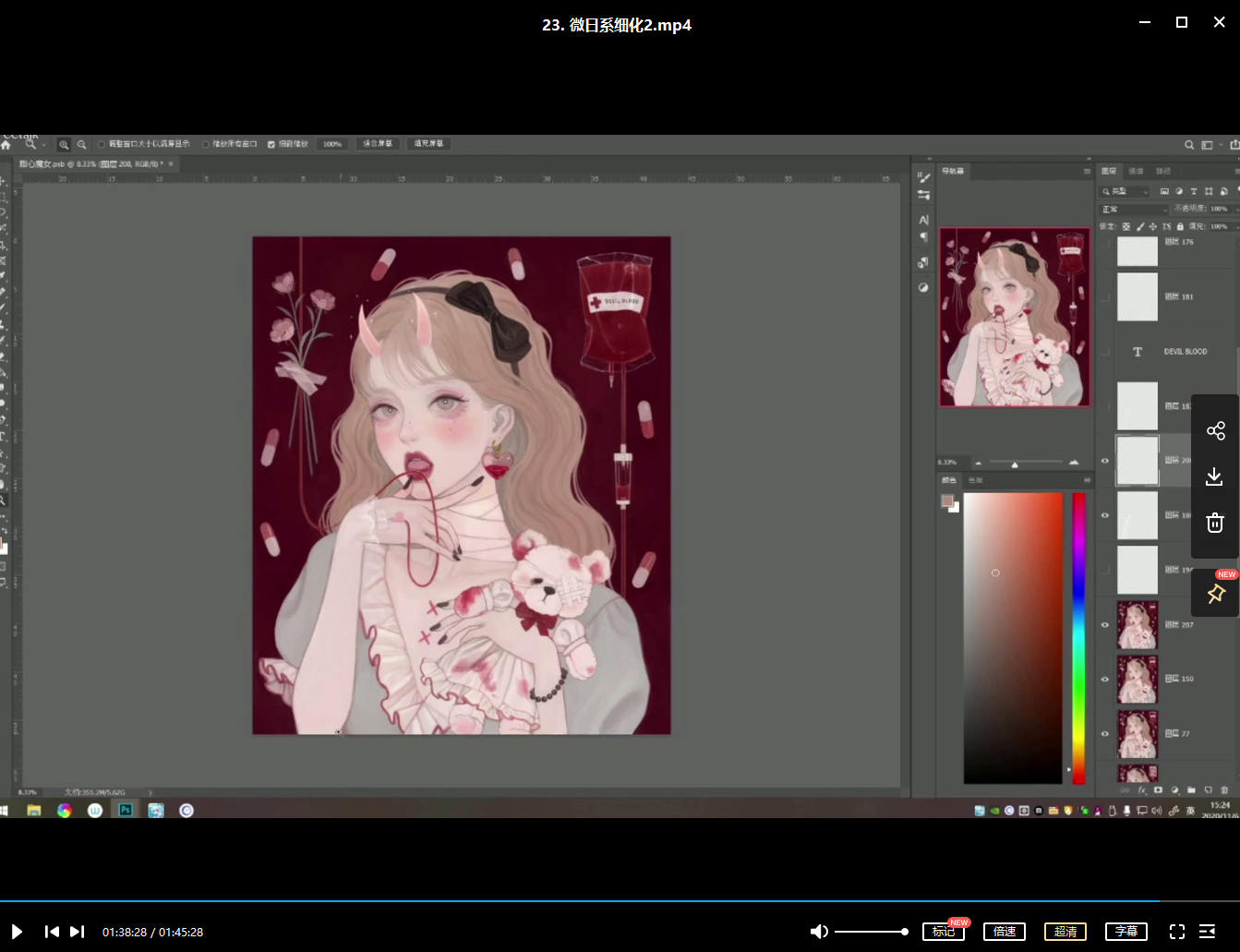Select the zoom-in magnifier tool option
This screenshot has width=1240, height=952.
[64, 145]
